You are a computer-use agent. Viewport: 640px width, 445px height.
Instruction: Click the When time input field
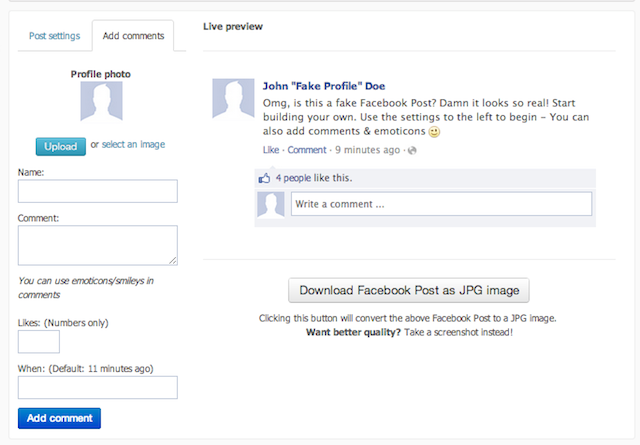pos(98,387)
